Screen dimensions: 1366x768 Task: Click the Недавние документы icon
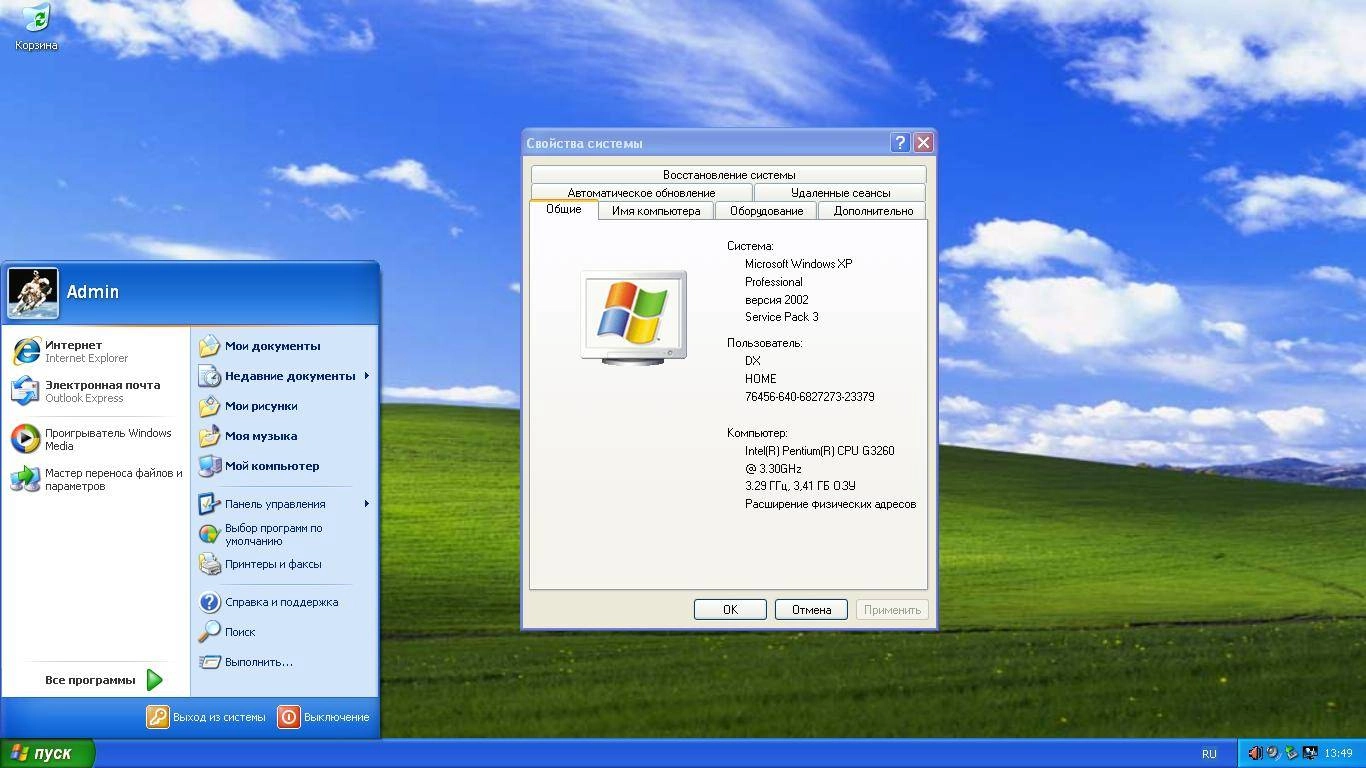[x=209, y=376]
